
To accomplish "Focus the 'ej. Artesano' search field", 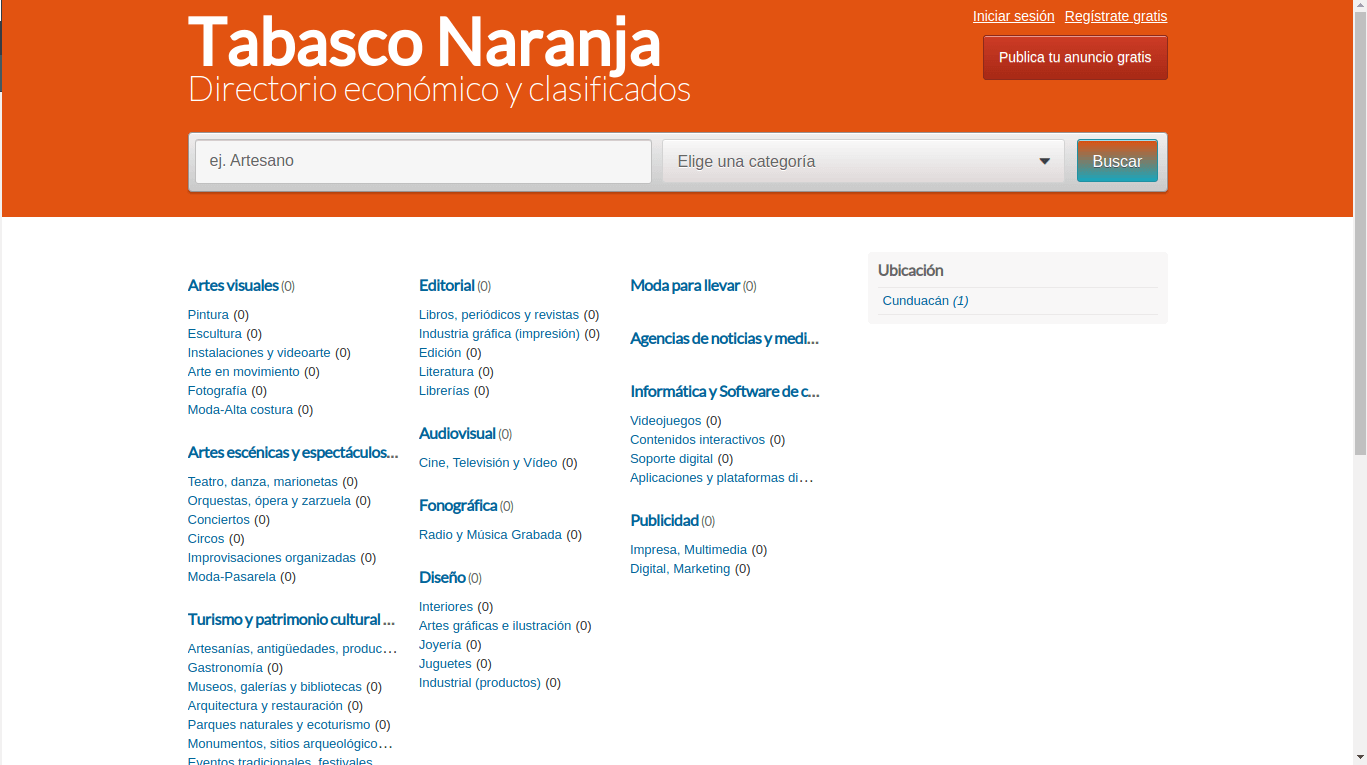I will point(423,161).
